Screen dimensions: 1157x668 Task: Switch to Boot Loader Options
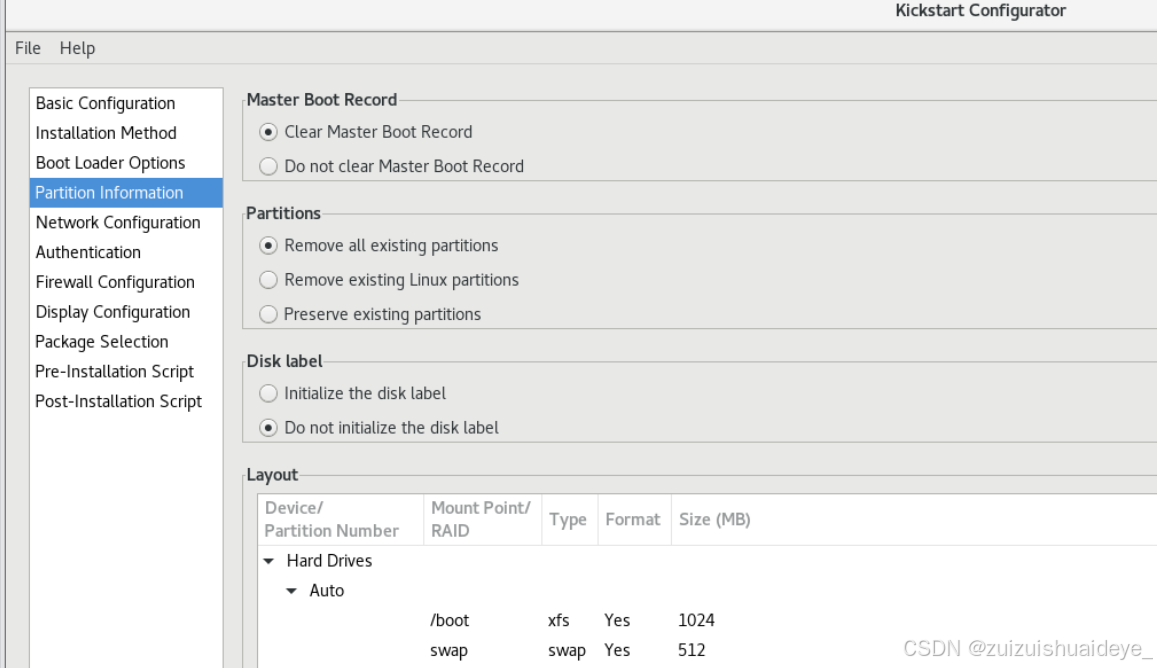point(126,162)
